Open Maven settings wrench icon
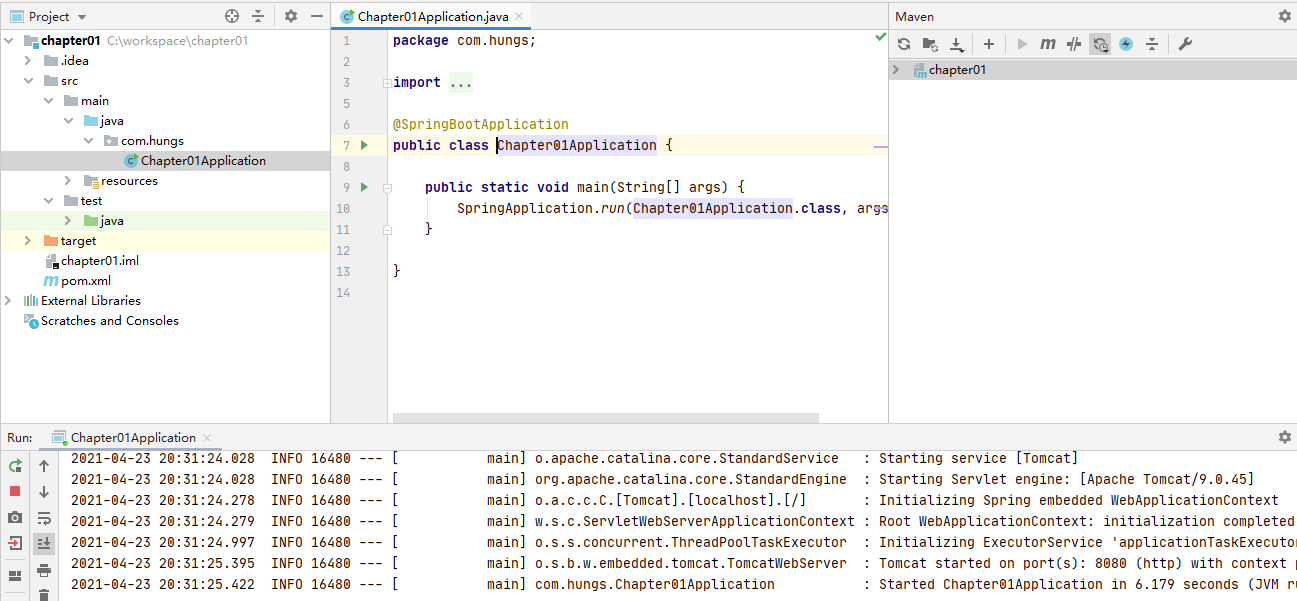 tap(1185, 44)
